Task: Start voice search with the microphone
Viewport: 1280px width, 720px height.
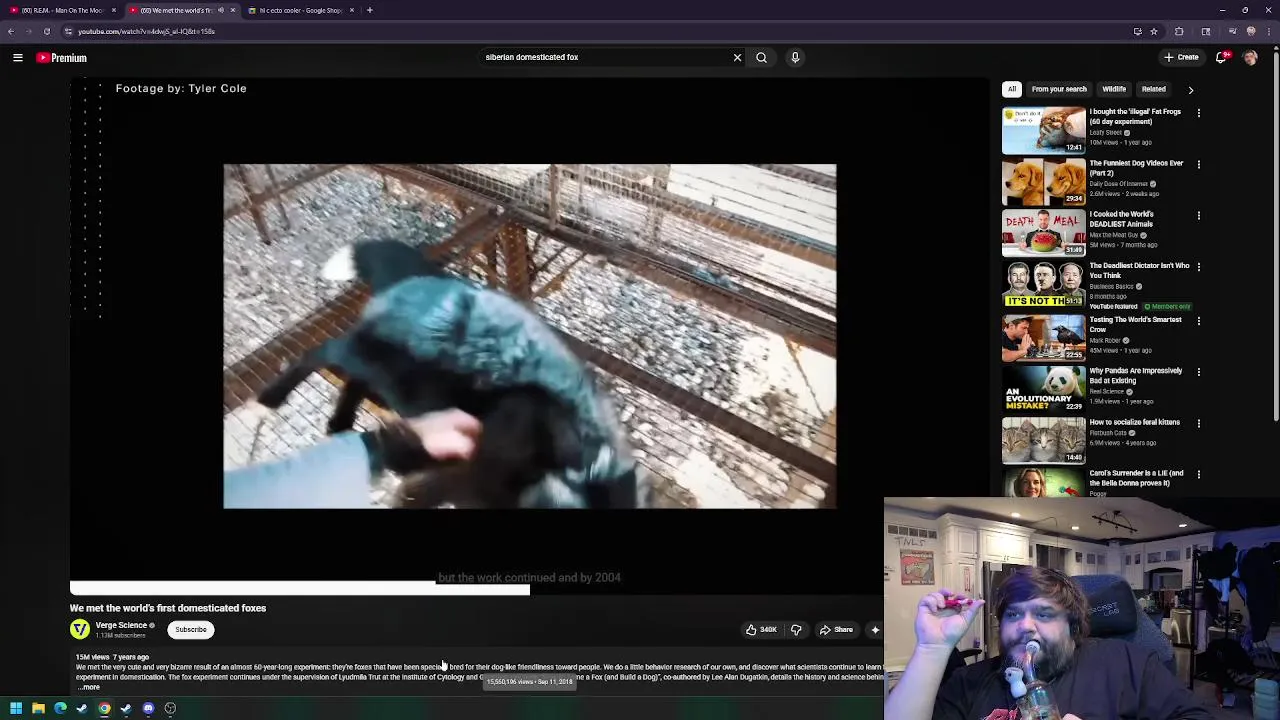Action: pos(795,57)
